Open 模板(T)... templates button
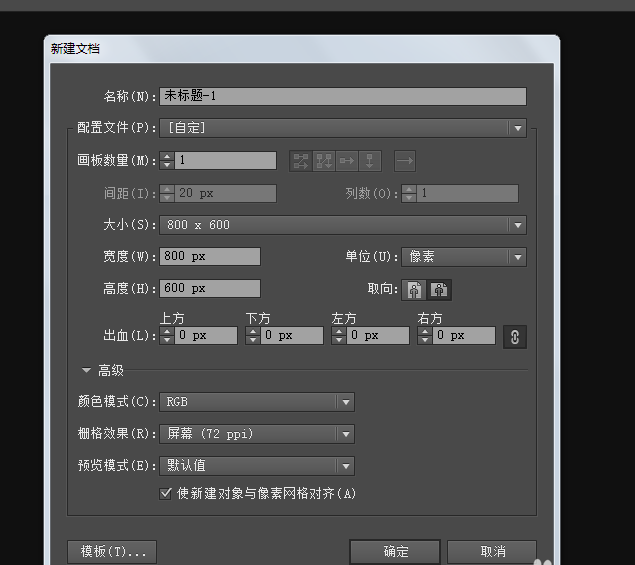 coord(112,551)
